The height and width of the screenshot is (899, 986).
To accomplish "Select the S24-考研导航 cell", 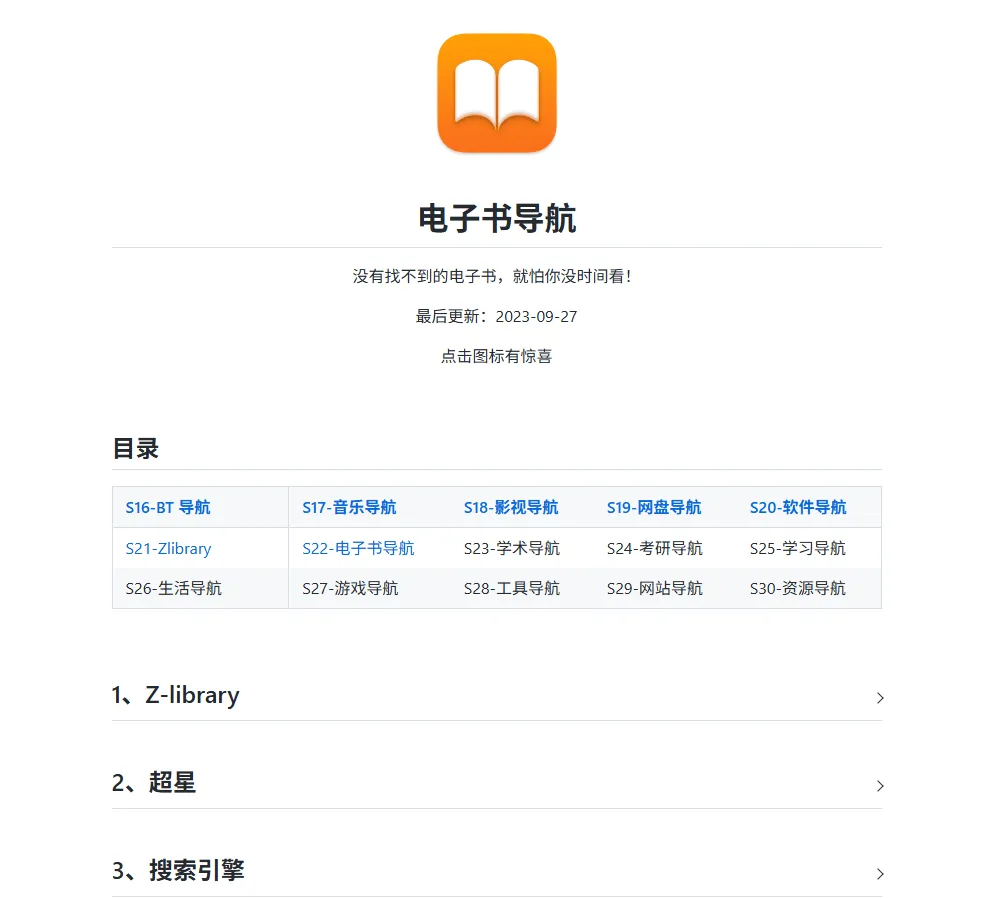I will (x=654, y=548).
